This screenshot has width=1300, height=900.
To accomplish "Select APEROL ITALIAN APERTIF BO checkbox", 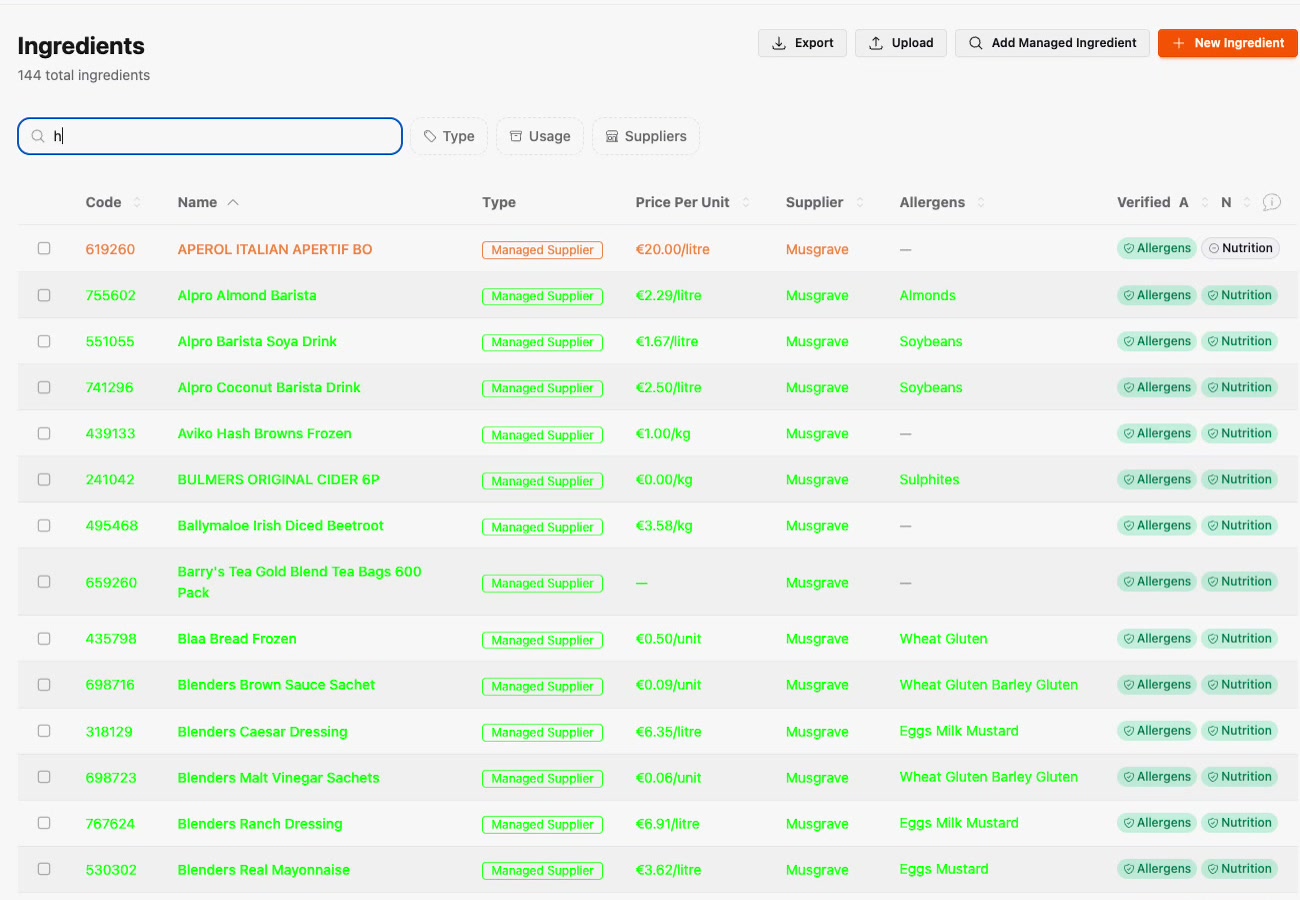I will (x=44, y=248).
